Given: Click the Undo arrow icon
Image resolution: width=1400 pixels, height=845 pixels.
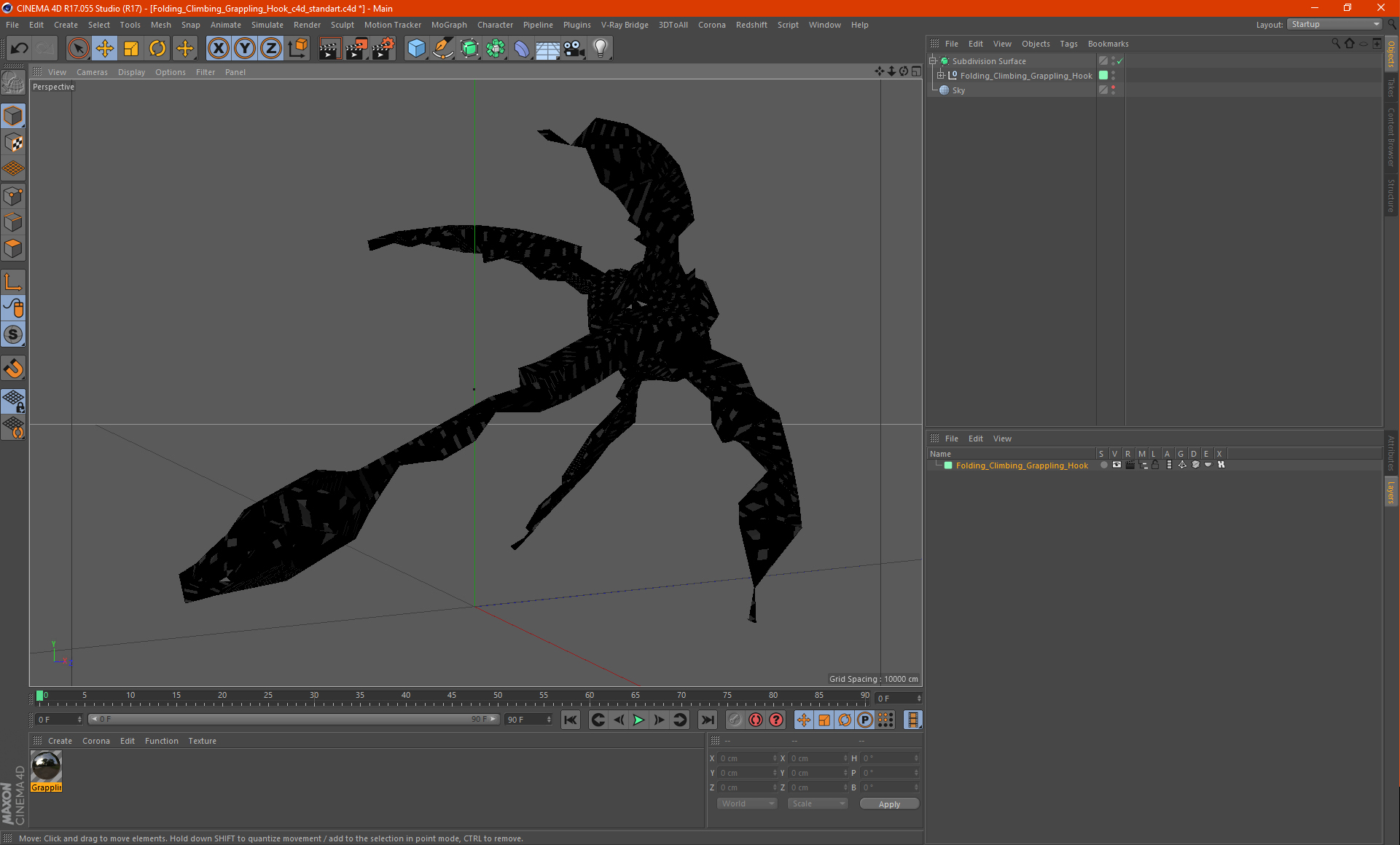Looking at the screenshot, I should (20, 49).
